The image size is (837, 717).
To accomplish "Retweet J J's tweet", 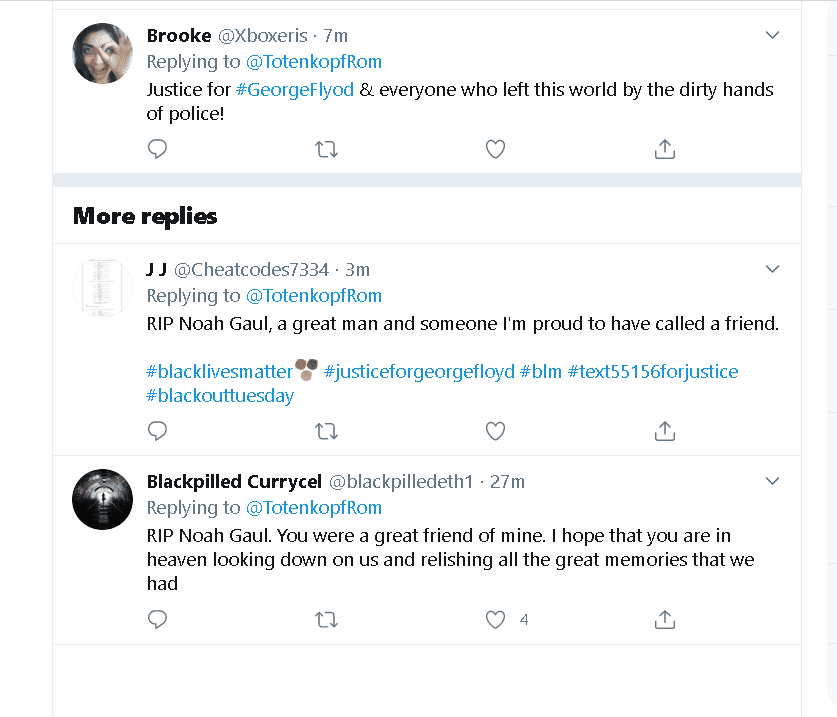I will (x=326, y=431).
